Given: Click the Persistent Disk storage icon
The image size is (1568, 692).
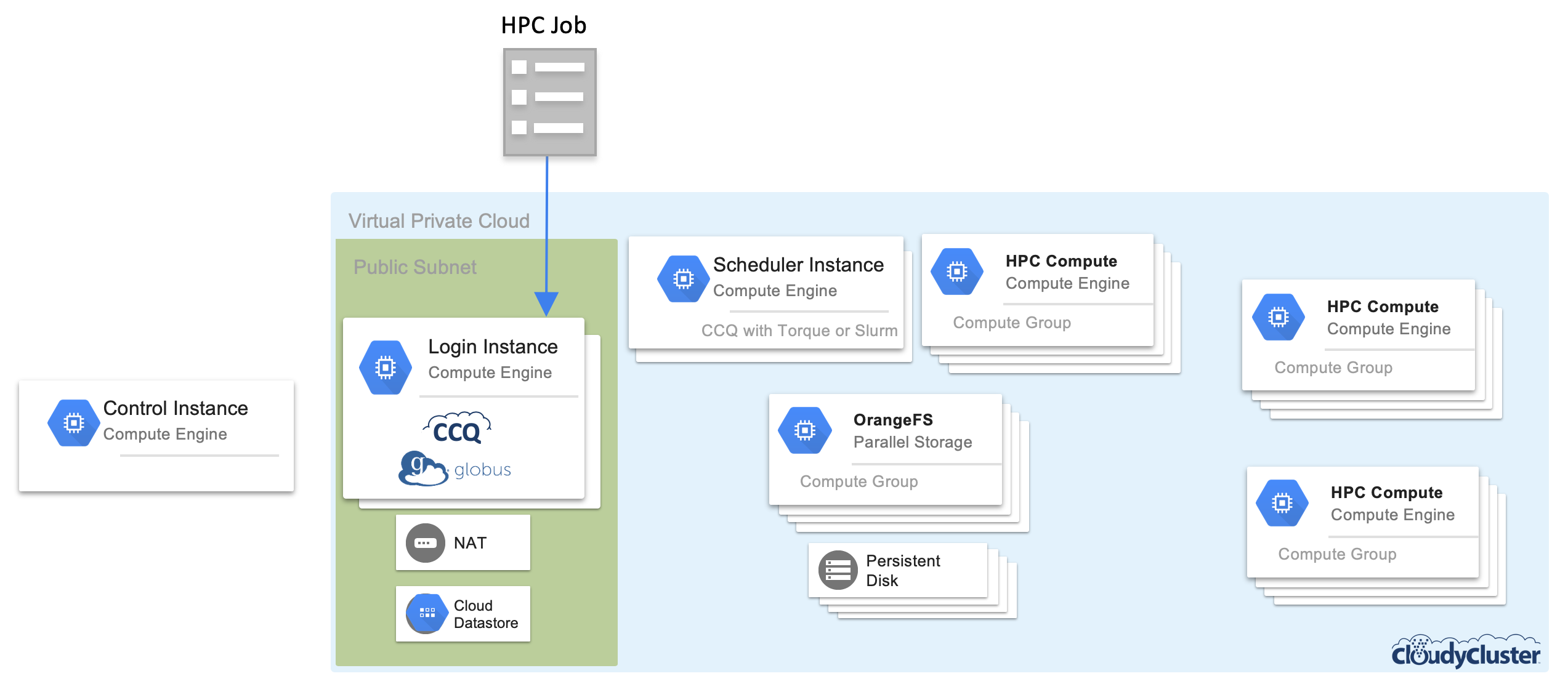Looking at the screenshot, I should coord(838,570).
